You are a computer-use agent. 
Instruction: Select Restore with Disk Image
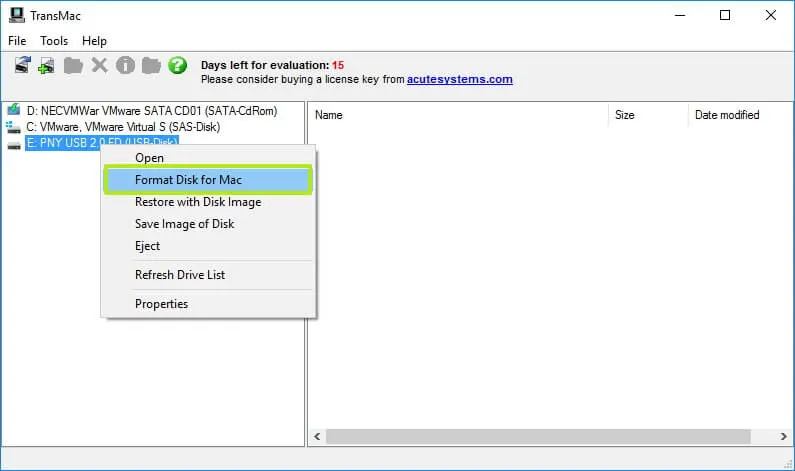click(x=208, y=202)
